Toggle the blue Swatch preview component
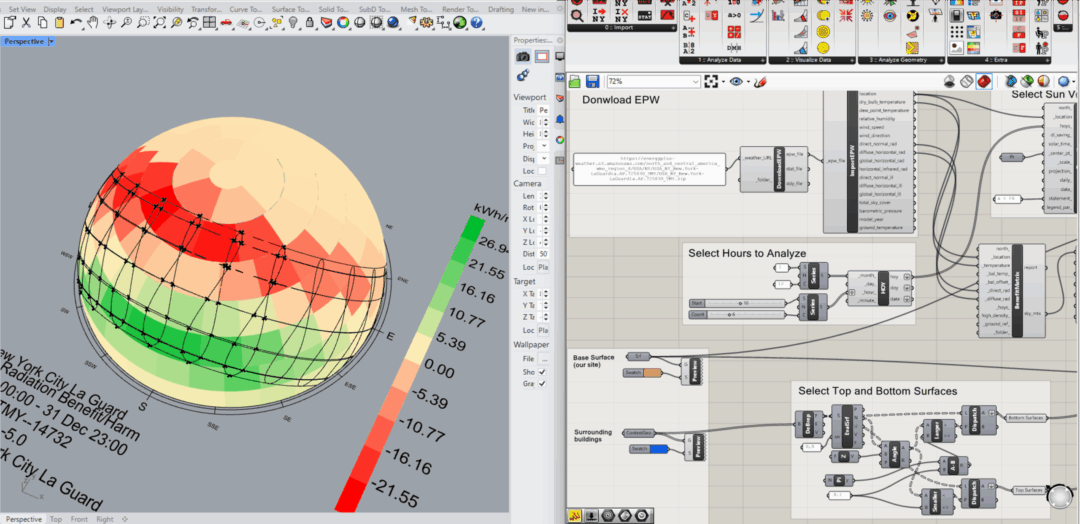This screenshot has width=1080, height=524. point(650,449)
